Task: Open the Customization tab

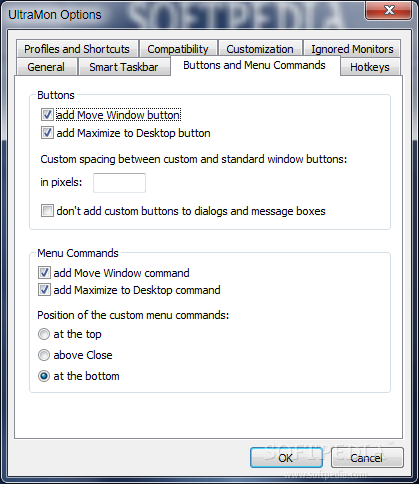Action: (x=260, y=49)
